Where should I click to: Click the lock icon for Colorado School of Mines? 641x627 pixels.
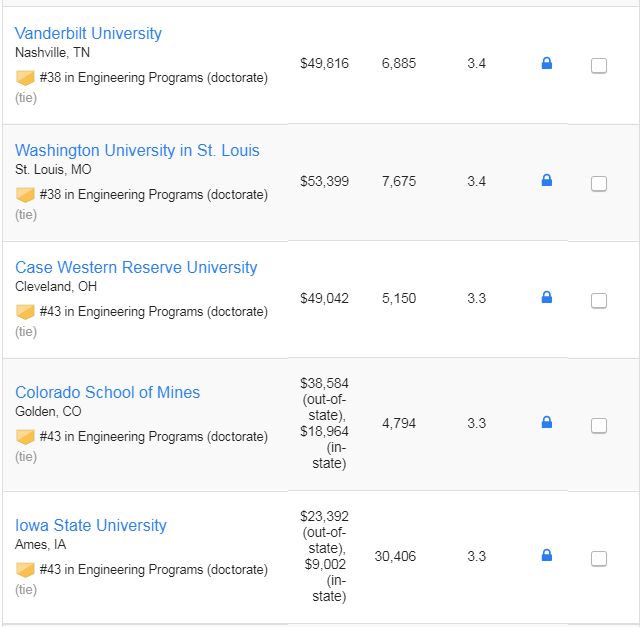(x=547, y=422)
